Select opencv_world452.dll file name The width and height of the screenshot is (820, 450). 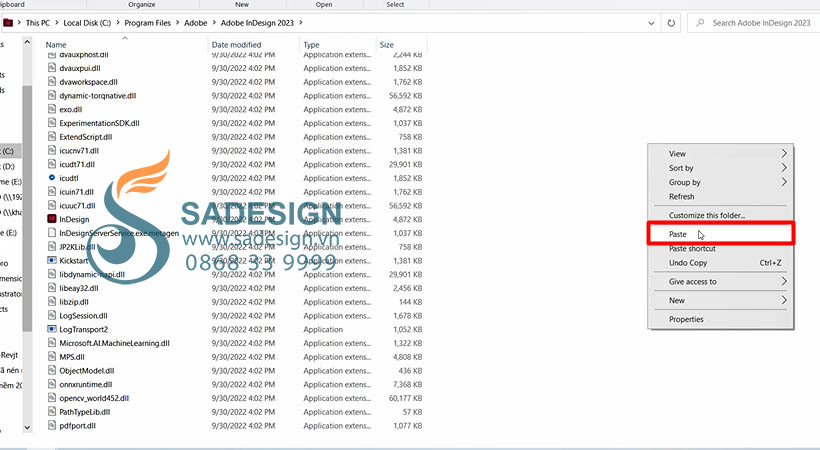(x=94, y=398)
